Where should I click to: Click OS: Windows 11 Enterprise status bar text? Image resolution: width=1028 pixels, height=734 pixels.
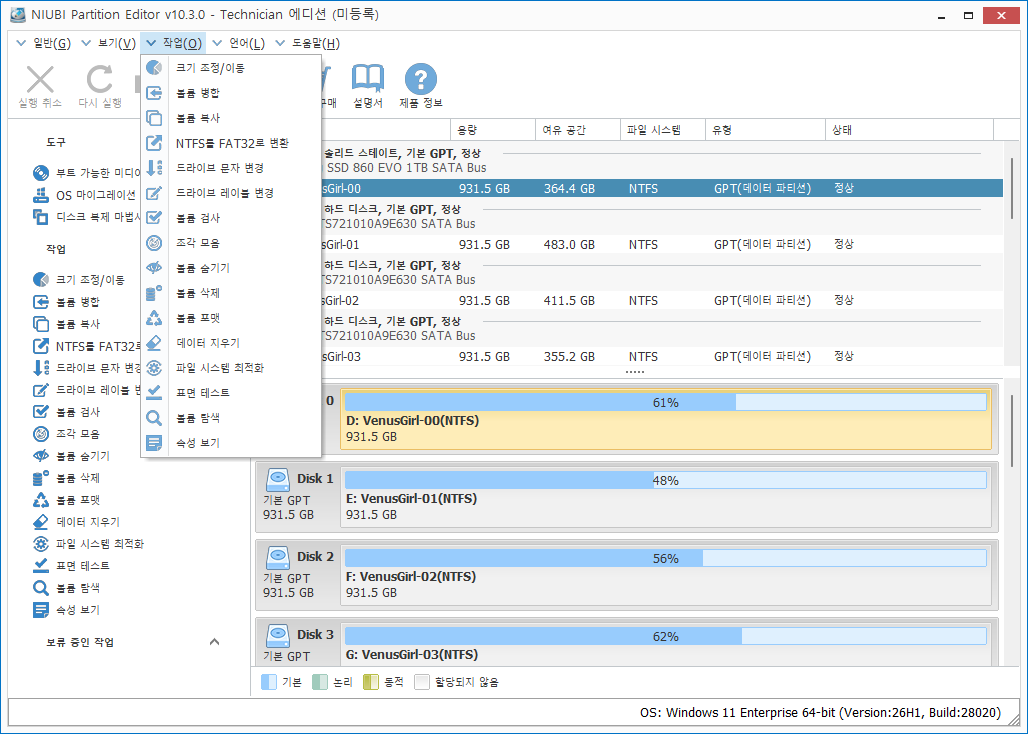[x=820, y=712]
